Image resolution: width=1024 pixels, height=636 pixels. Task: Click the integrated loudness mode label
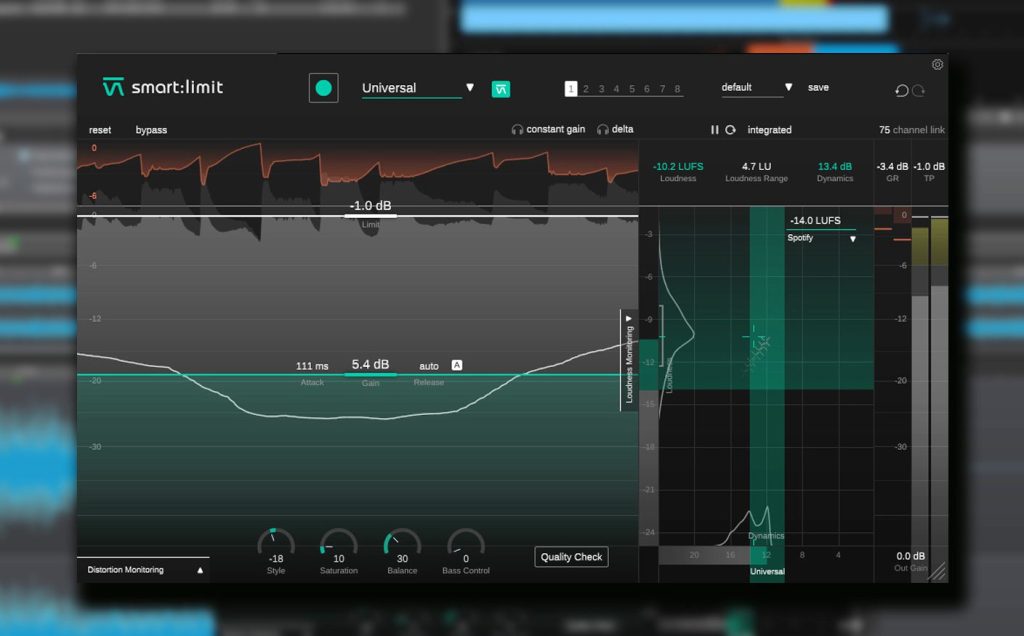[769, 130]
